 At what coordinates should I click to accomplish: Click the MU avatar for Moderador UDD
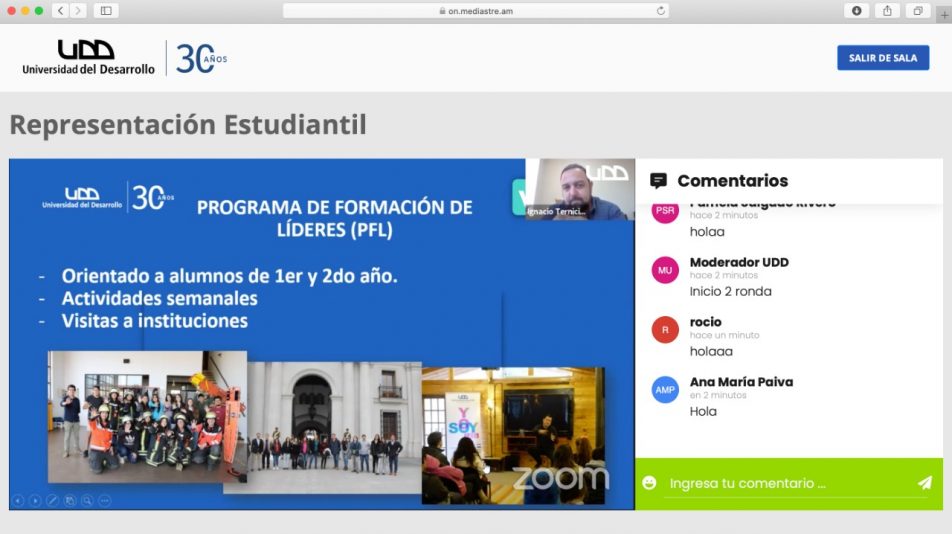coord(665,270)
